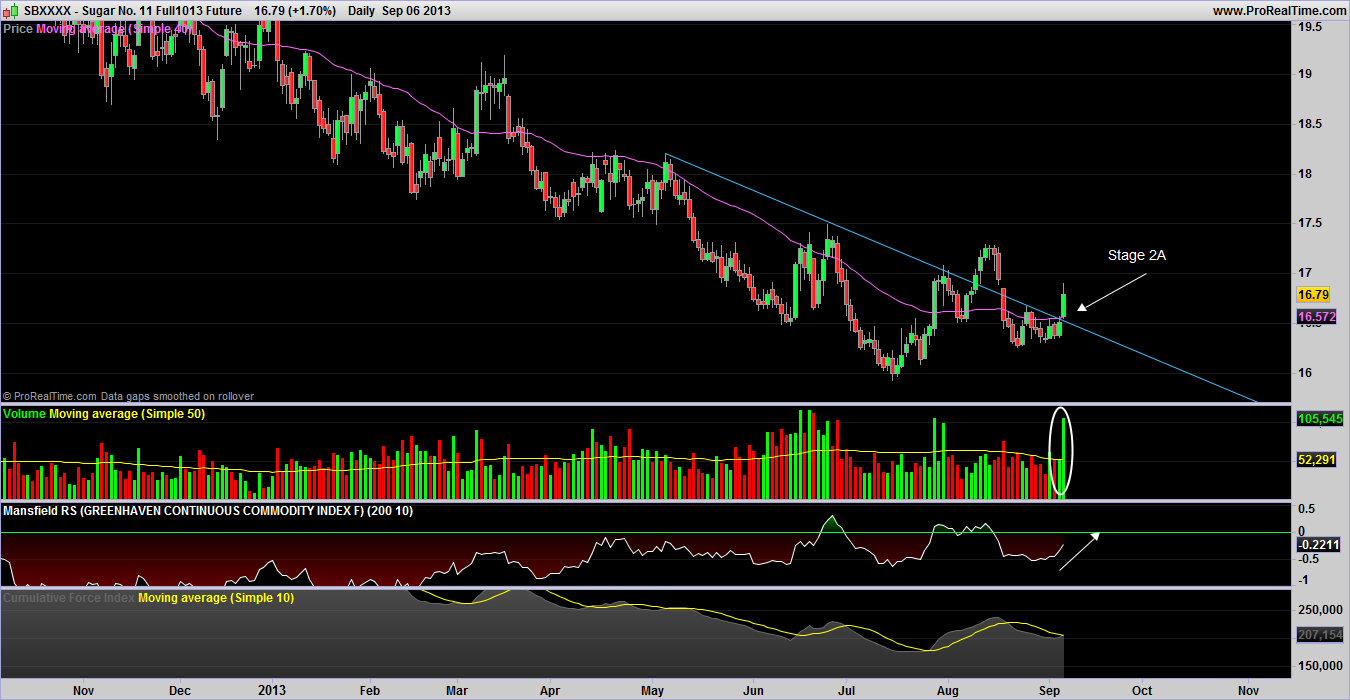
Task: Click the yellow 16.79 current price tag
Action: click(x=1312, y=295)
